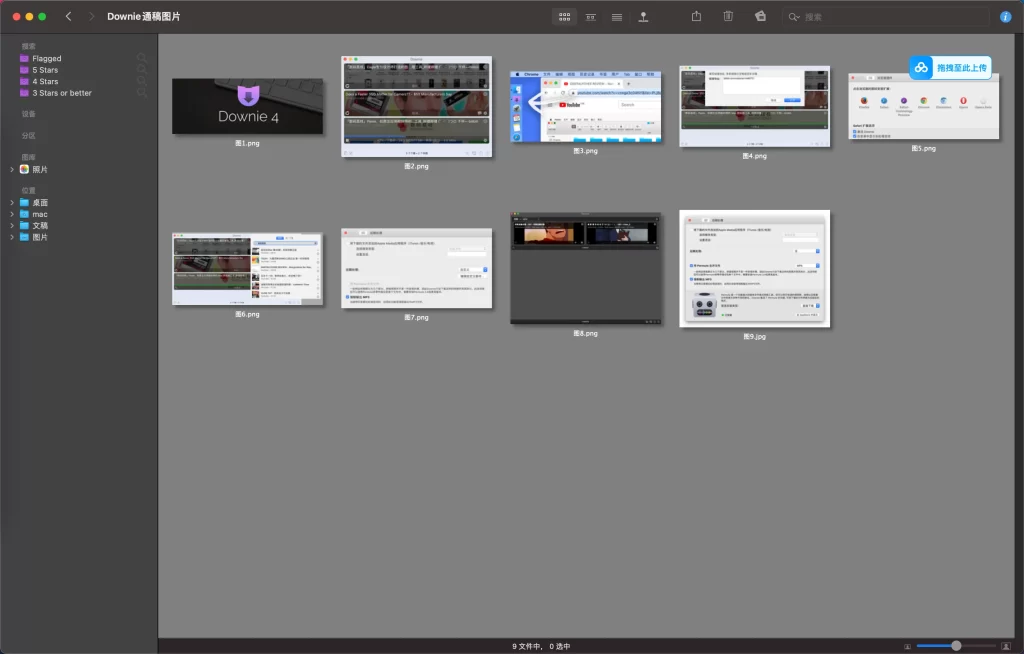Expand the 文稿 folder disclosure arrow
The width and height of the screenshot is (1024, 654).
12,225
